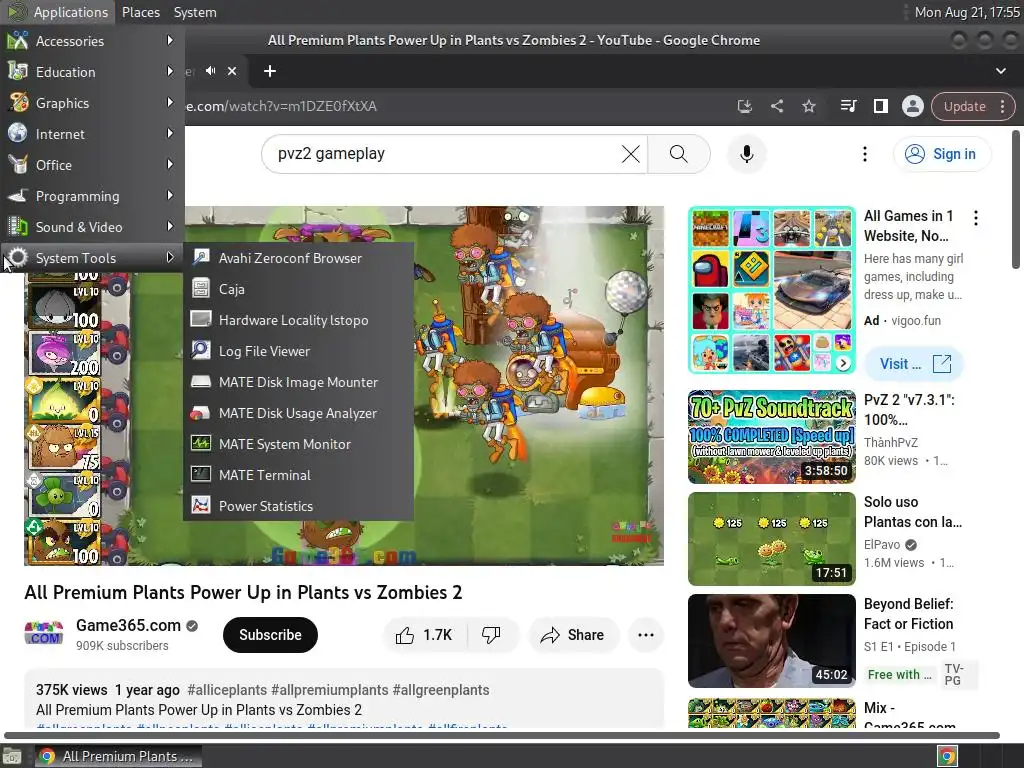The image size is (1024, 768).
Task: Open the Applications menu in top panel
Action: click(x=59, y=12)
